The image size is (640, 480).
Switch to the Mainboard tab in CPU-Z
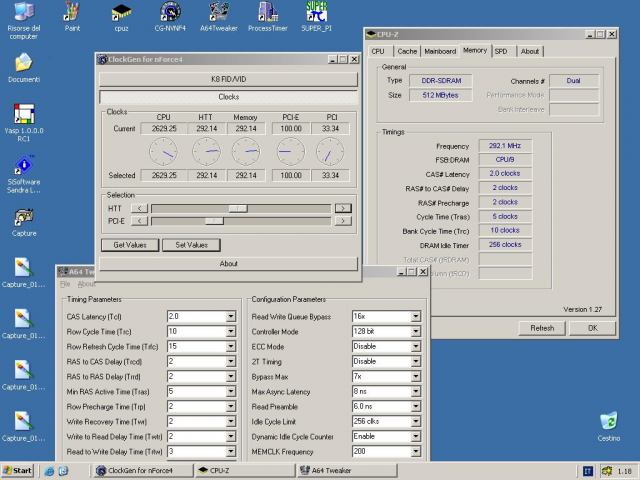[x=440, y=51]
